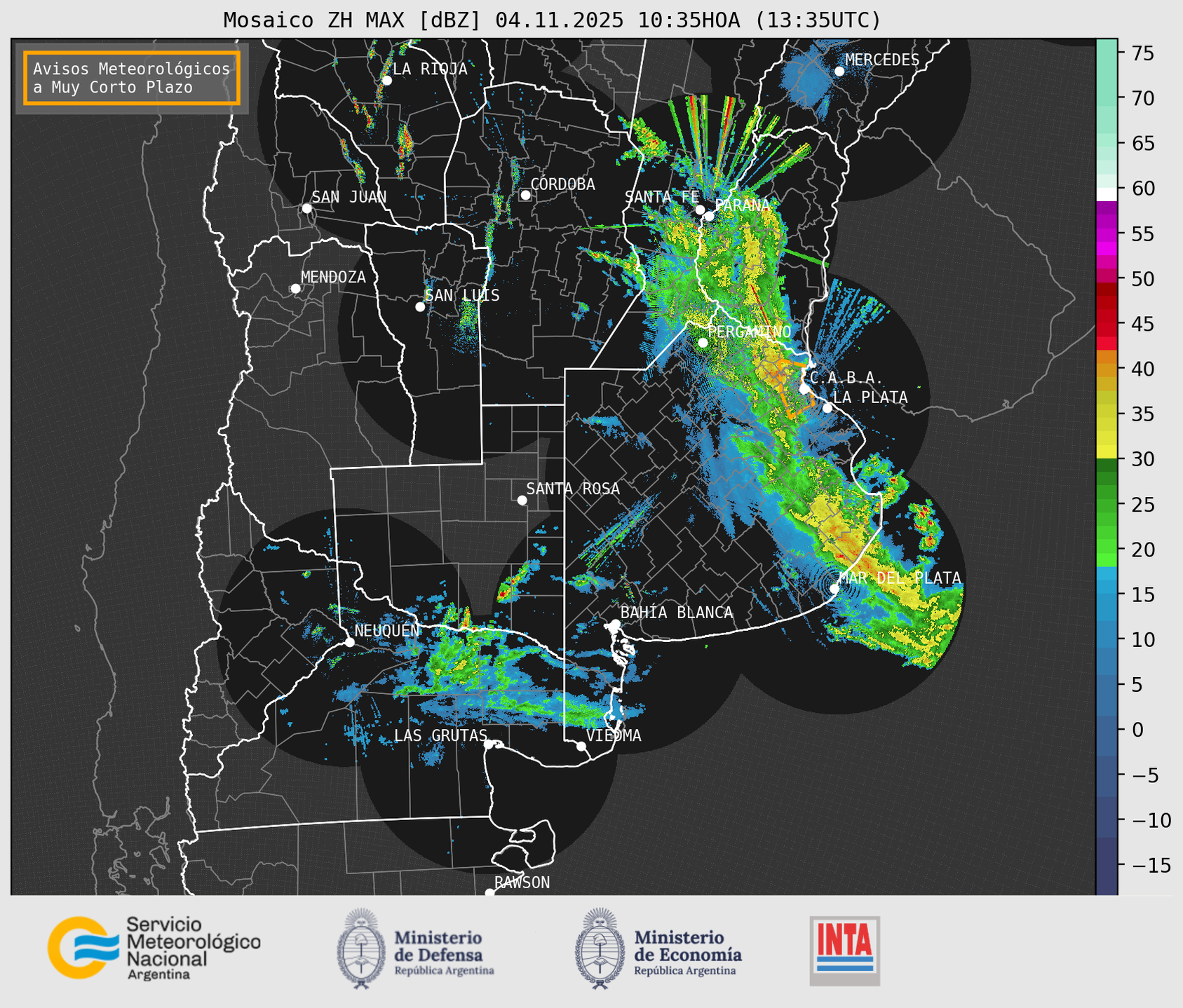This screenshot has width=1183, height=1008.
Task: Select the SAN JUAN city marker
Action: (306, 208)
